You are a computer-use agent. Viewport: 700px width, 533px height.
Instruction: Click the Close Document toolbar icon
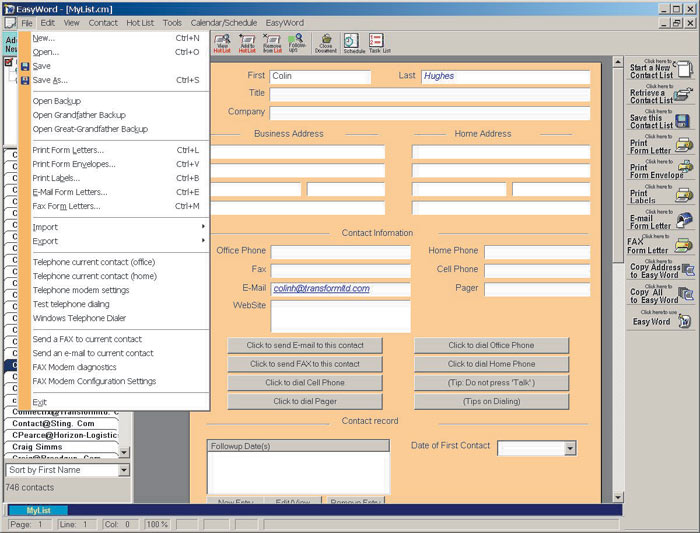(x=326, y=41)
